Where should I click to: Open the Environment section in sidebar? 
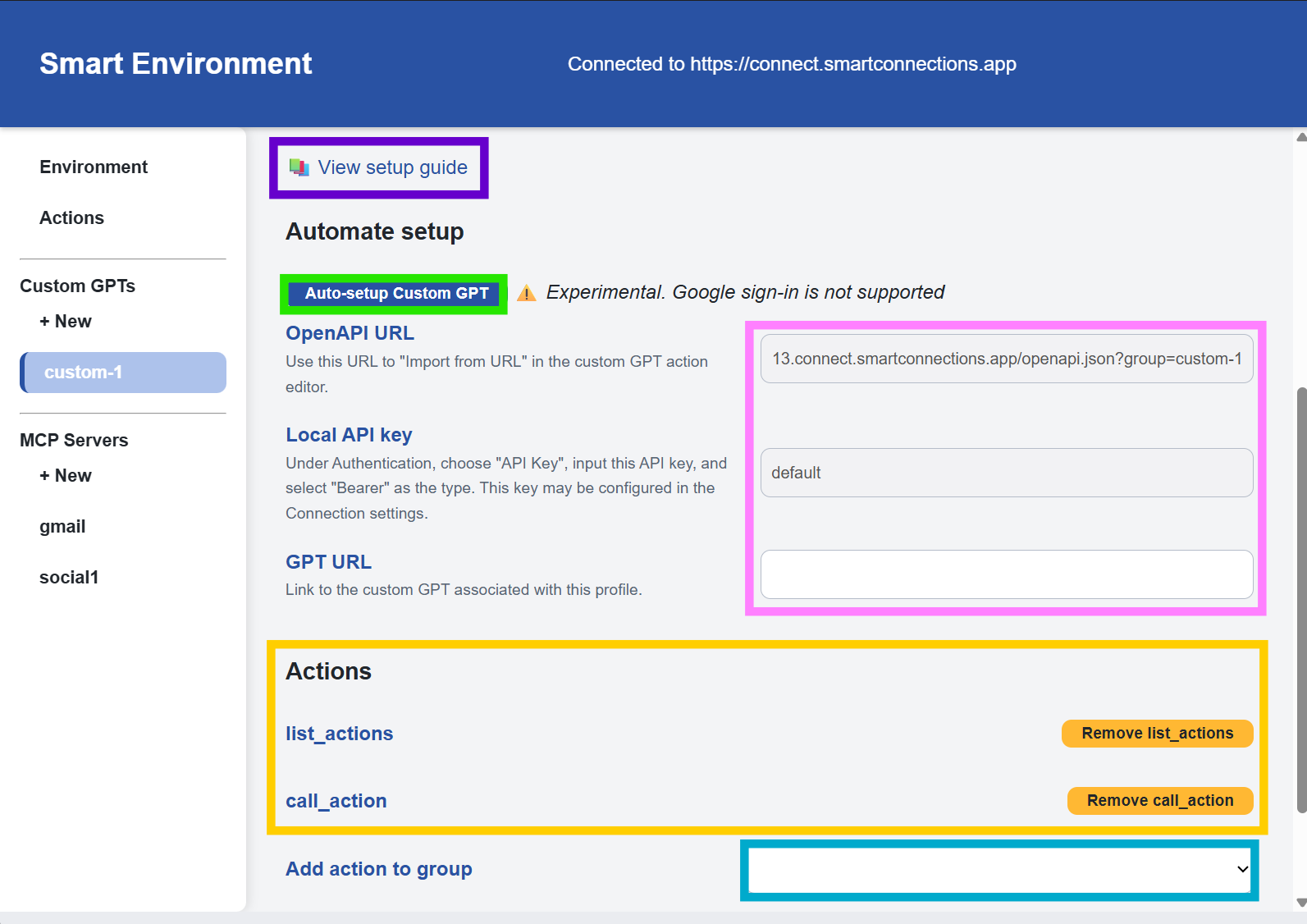point(94,167)
